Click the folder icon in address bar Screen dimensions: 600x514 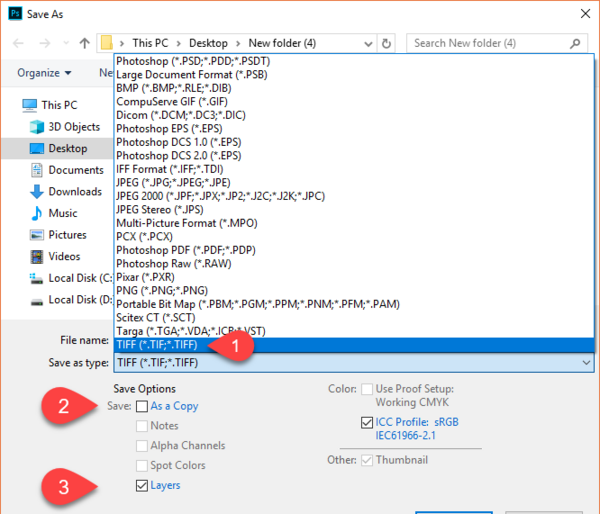106,43
